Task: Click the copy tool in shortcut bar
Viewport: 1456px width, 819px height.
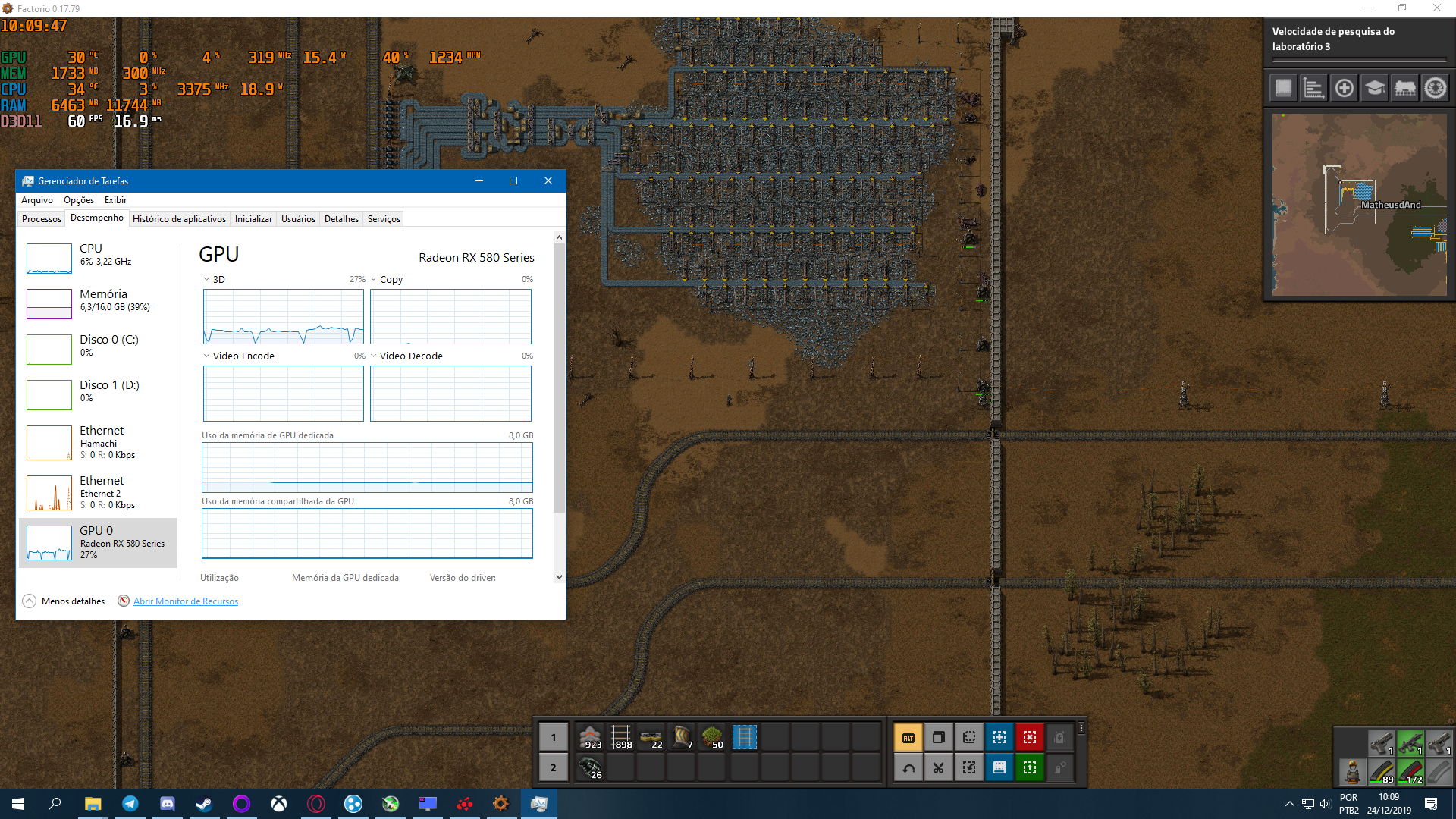Action: [939, 737]
